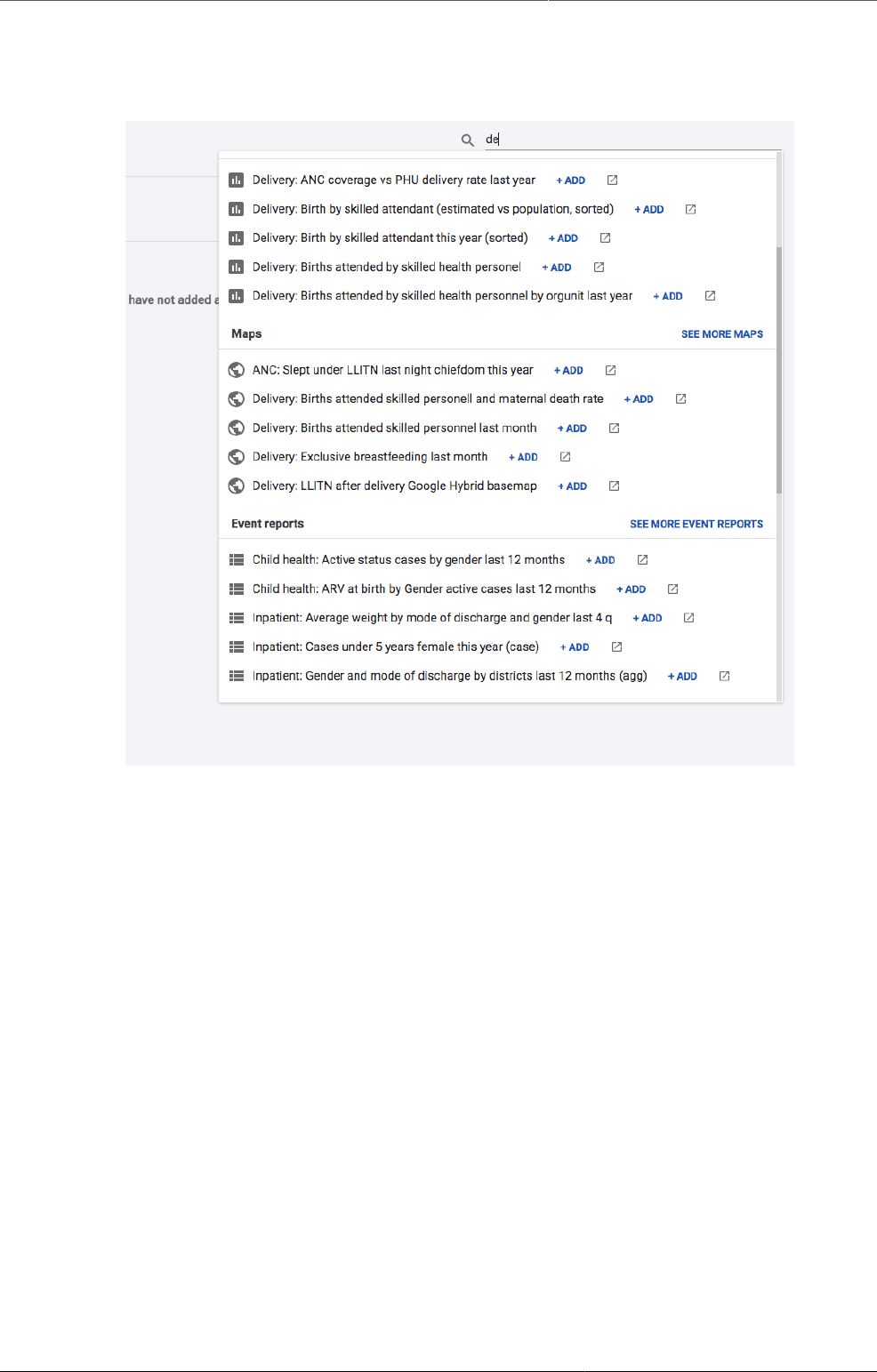Click globe icon for 'Delivery: LLITN after delivery'
The image size is (877, 1372).
coord(237,486)
